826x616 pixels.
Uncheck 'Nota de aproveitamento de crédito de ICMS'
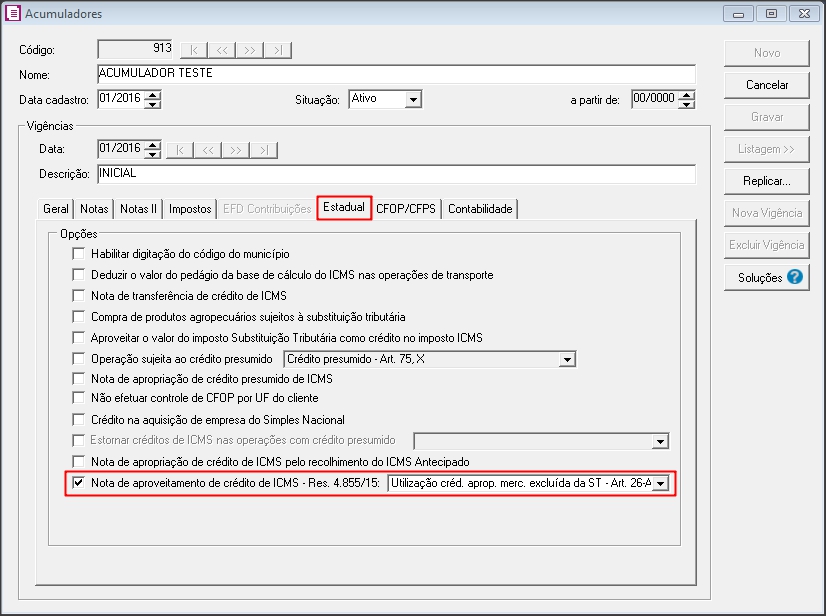79,484
